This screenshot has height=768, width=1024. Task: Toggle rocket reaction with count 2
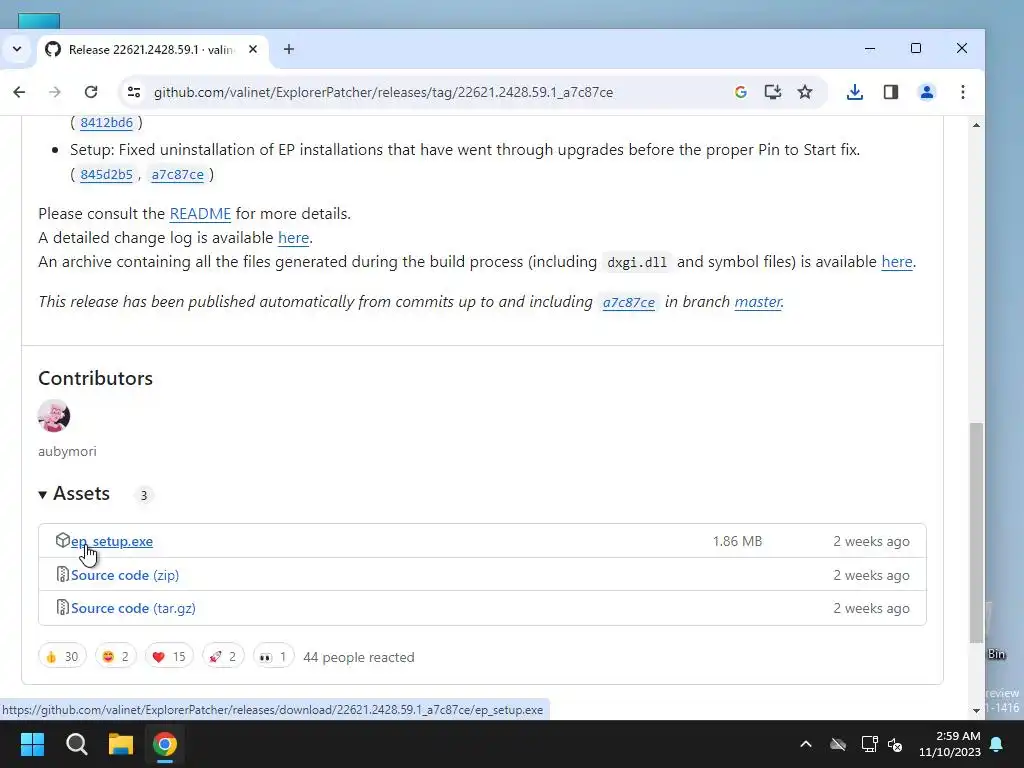tap(223, 657)
